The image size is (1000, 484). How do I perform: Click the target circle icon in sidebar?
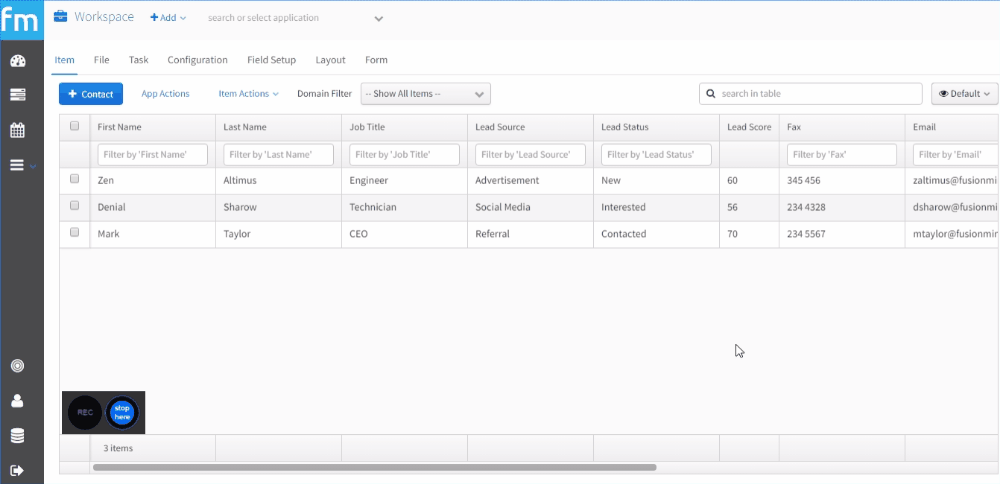tap(18, 366)
